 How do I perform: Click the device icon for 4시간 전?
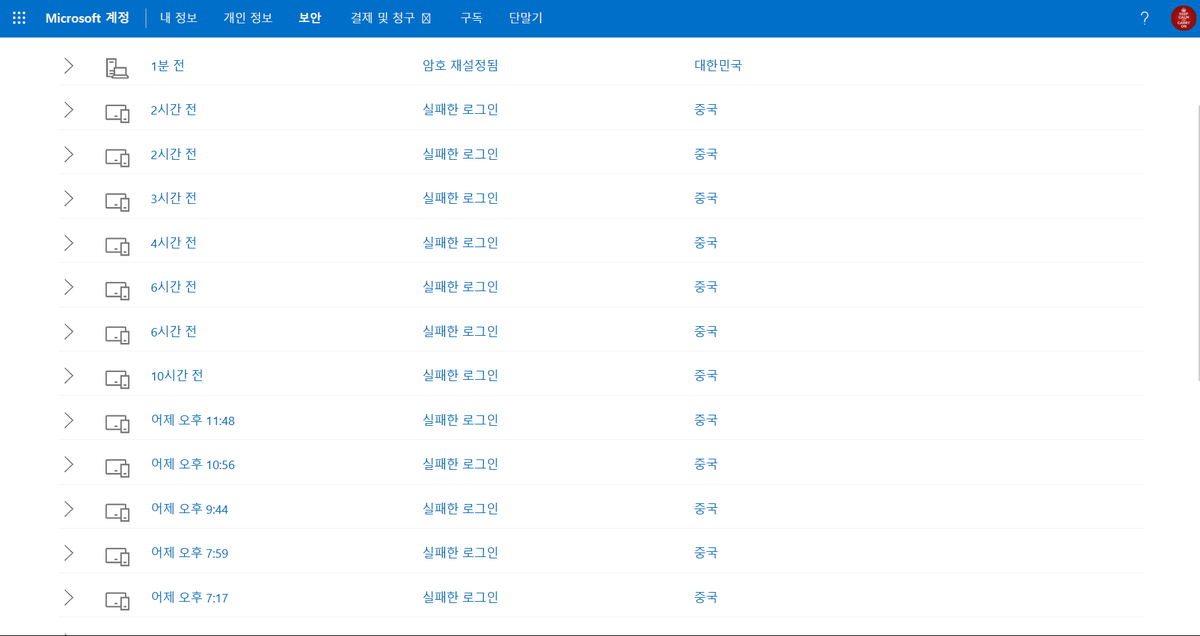pos(118,246)
